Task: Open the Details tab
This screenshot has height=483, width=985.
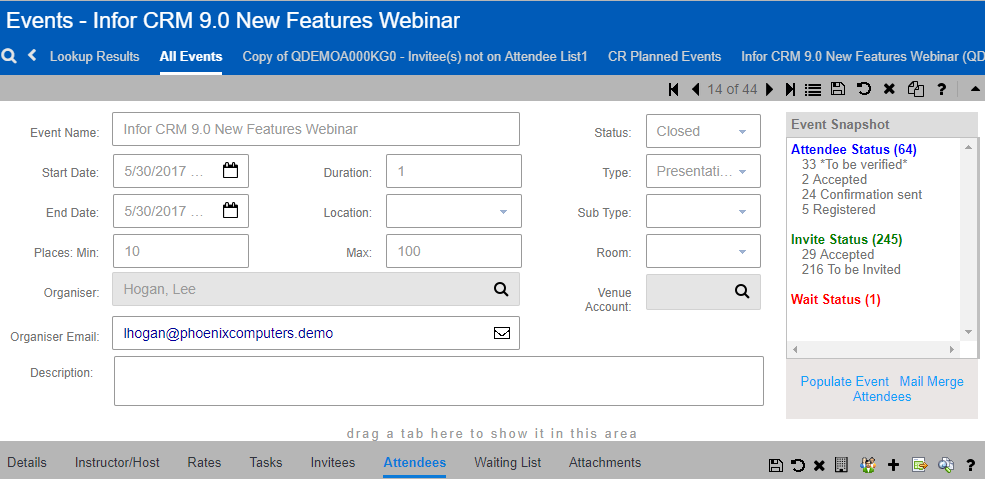Action: point(27,463)
